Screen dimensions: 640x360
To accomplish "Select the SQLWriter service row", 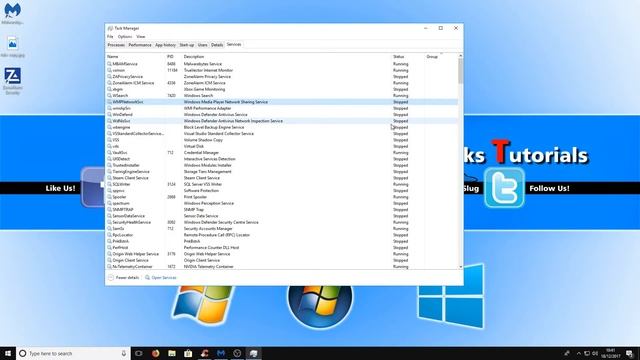I will tap(282, 184).
